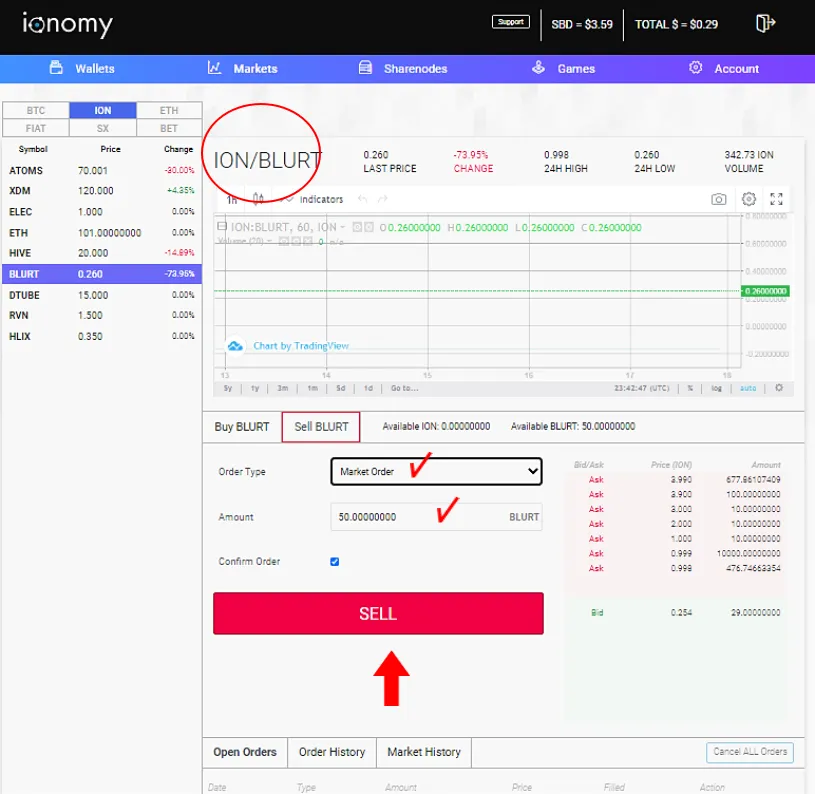Click the logout icon in header
815x794 pixels.
(x=765, y=23)
